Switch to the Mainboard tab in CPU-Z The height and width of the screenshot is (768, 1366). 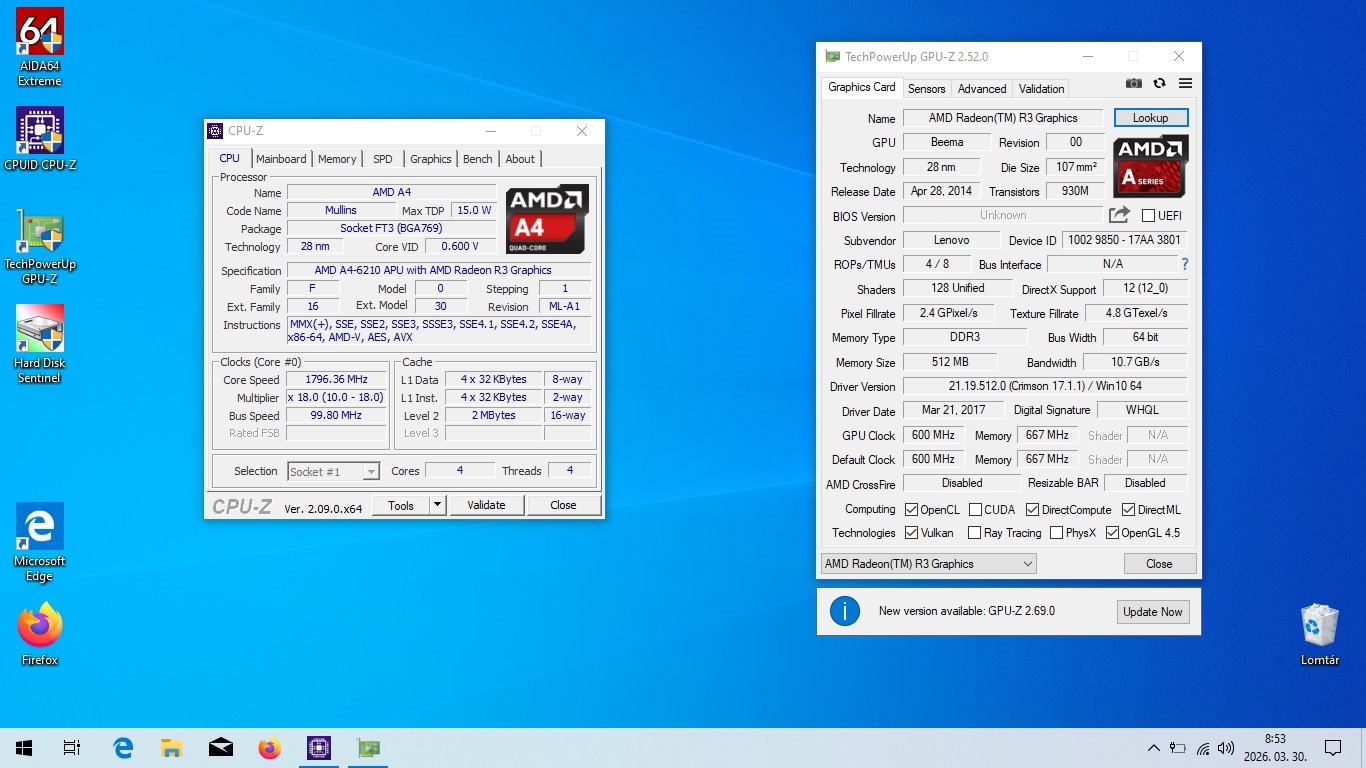(x=281, y=159)
